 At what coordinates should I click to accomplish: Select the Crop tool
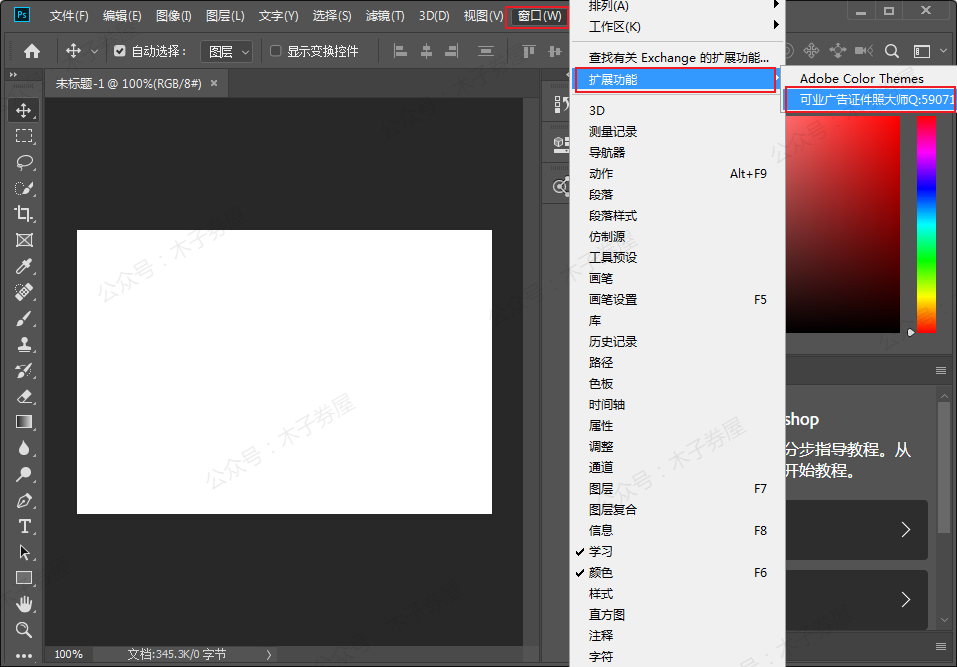tap(24, 214)
